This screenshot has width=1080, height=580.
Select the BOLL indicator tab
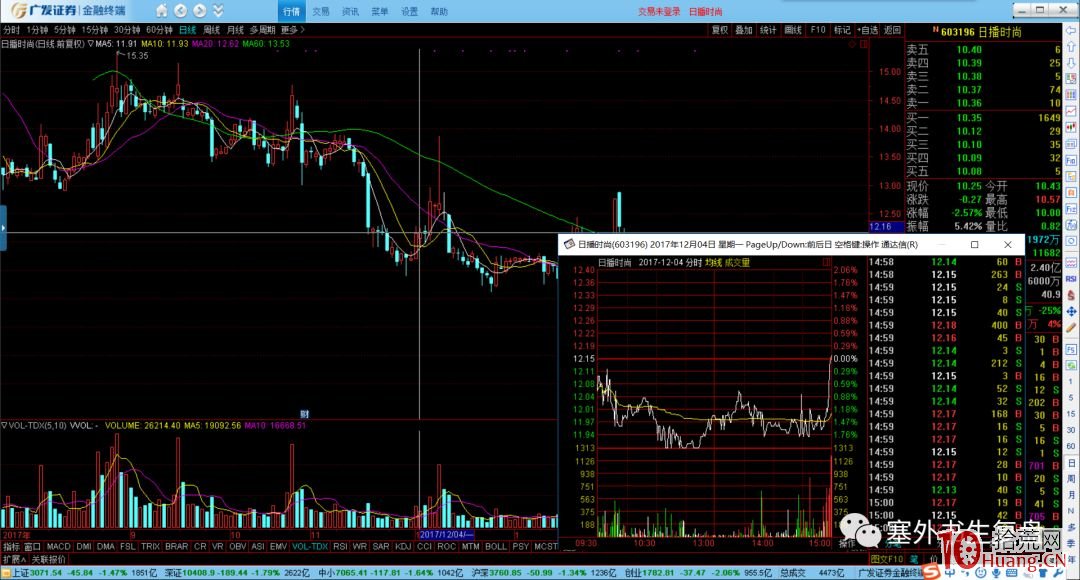(x=496, y=546)
